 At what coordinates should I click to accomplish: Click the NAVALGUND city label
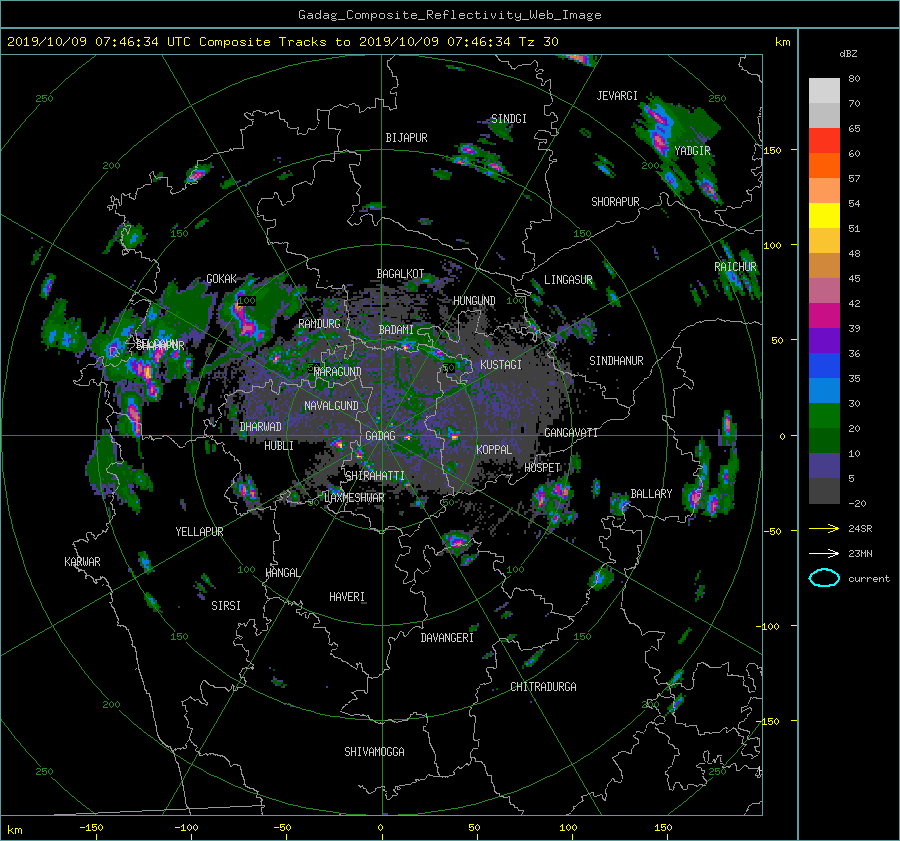(331, 405)
